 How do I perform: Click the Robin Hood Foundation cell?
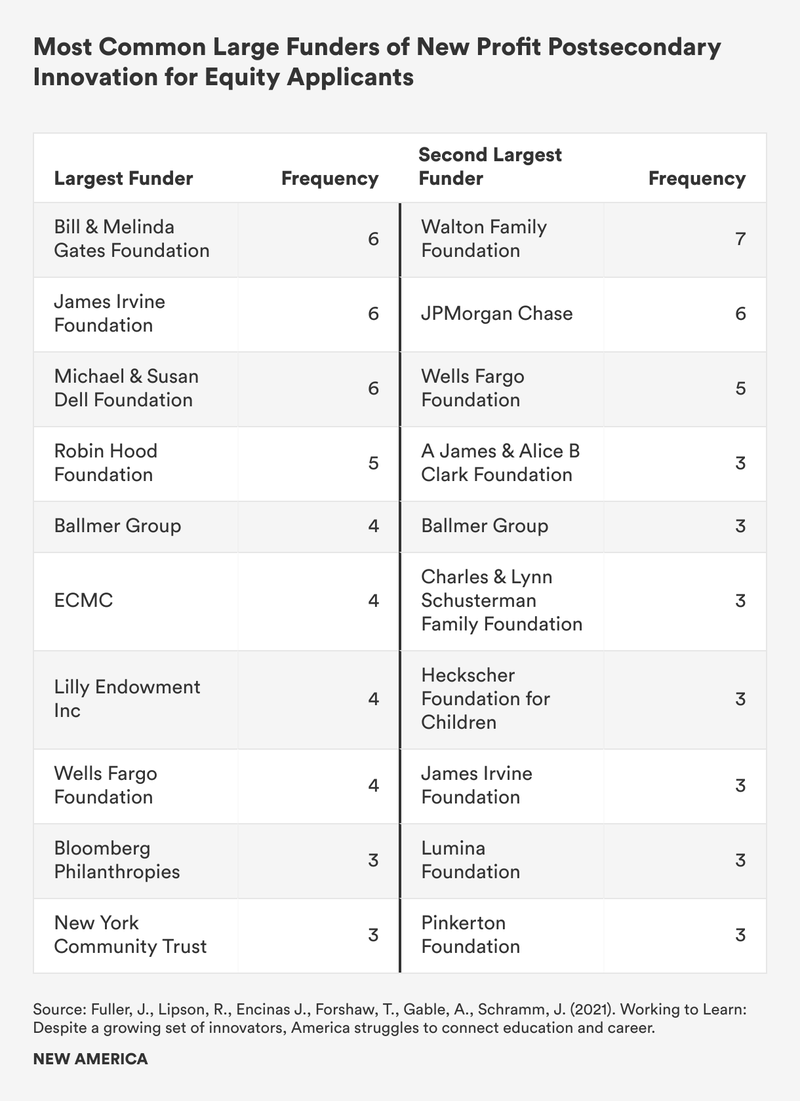click(x=105, y=463)
